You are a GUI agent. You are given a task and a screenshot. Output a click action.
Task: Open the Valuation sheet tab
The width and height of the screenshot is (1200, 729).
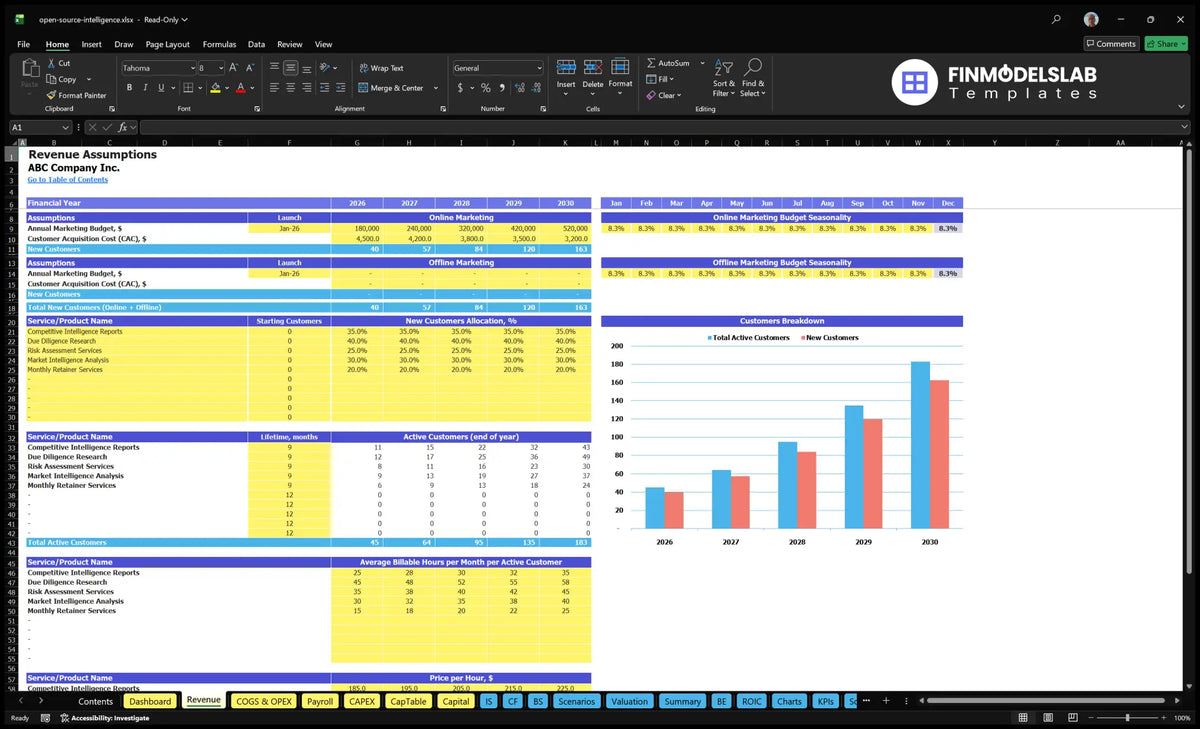(629, 701)
